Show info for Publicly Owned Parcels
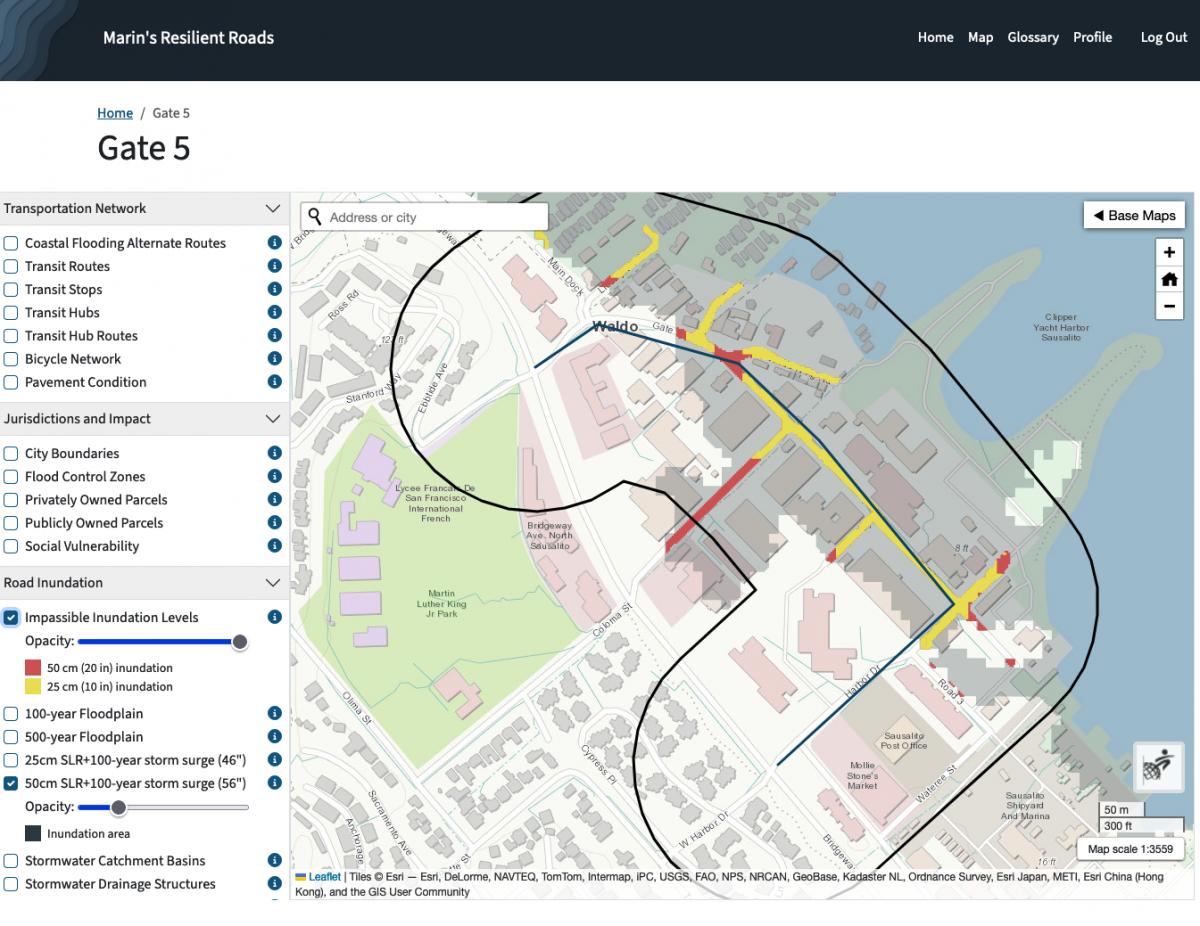This screenshot has width=1200, height=926. point(274,522)
